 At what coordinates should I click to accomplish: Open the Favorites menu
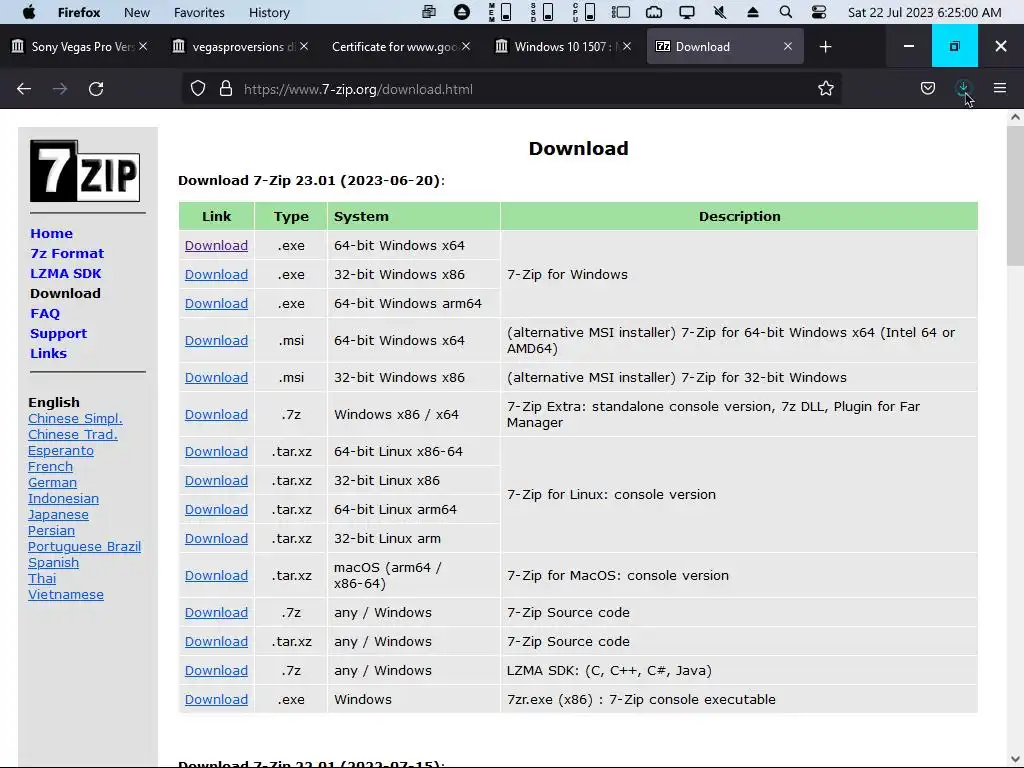(x=199, y=12)
